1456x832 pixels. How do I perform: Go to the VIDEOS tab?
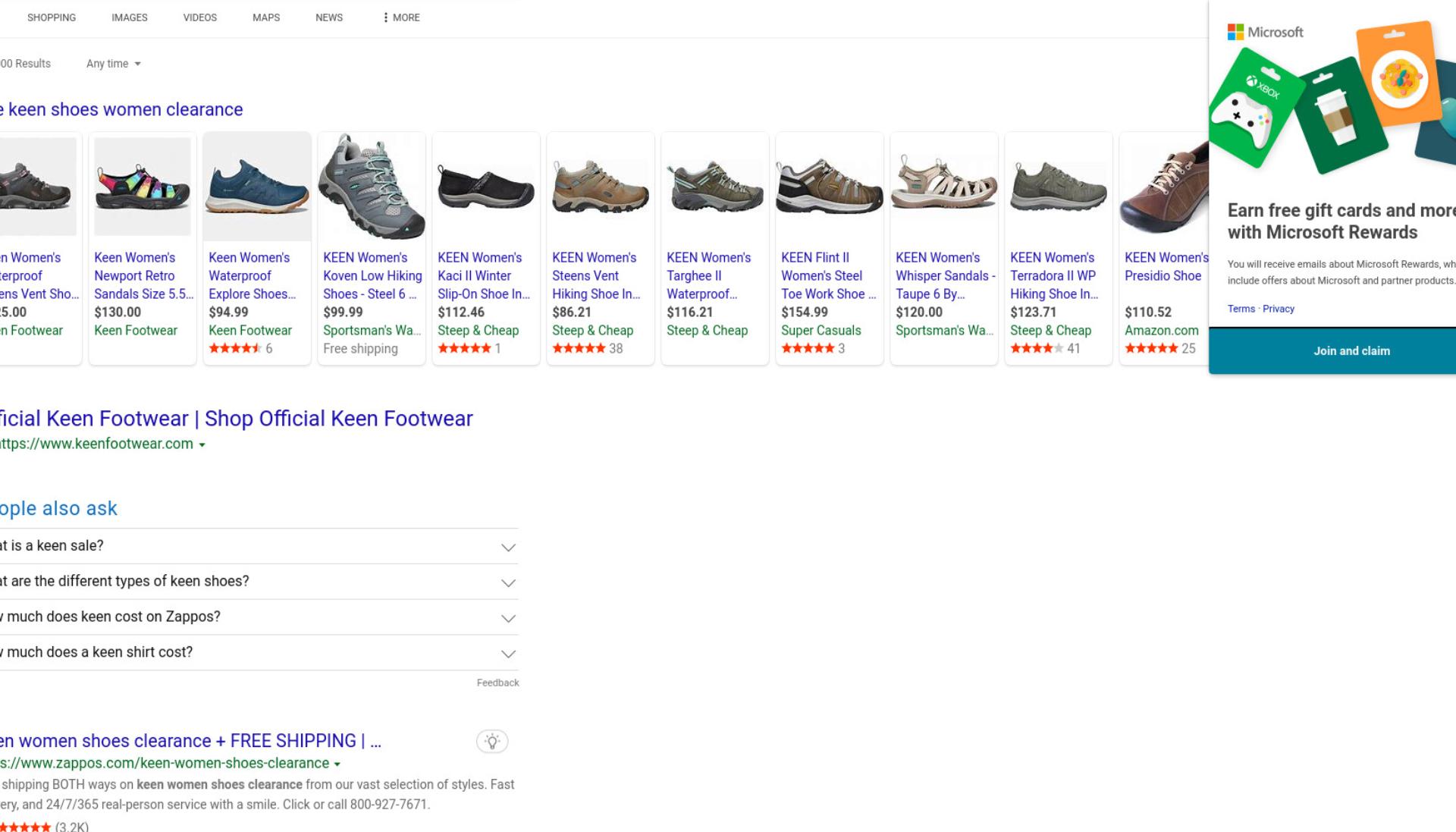click(200, 17)
